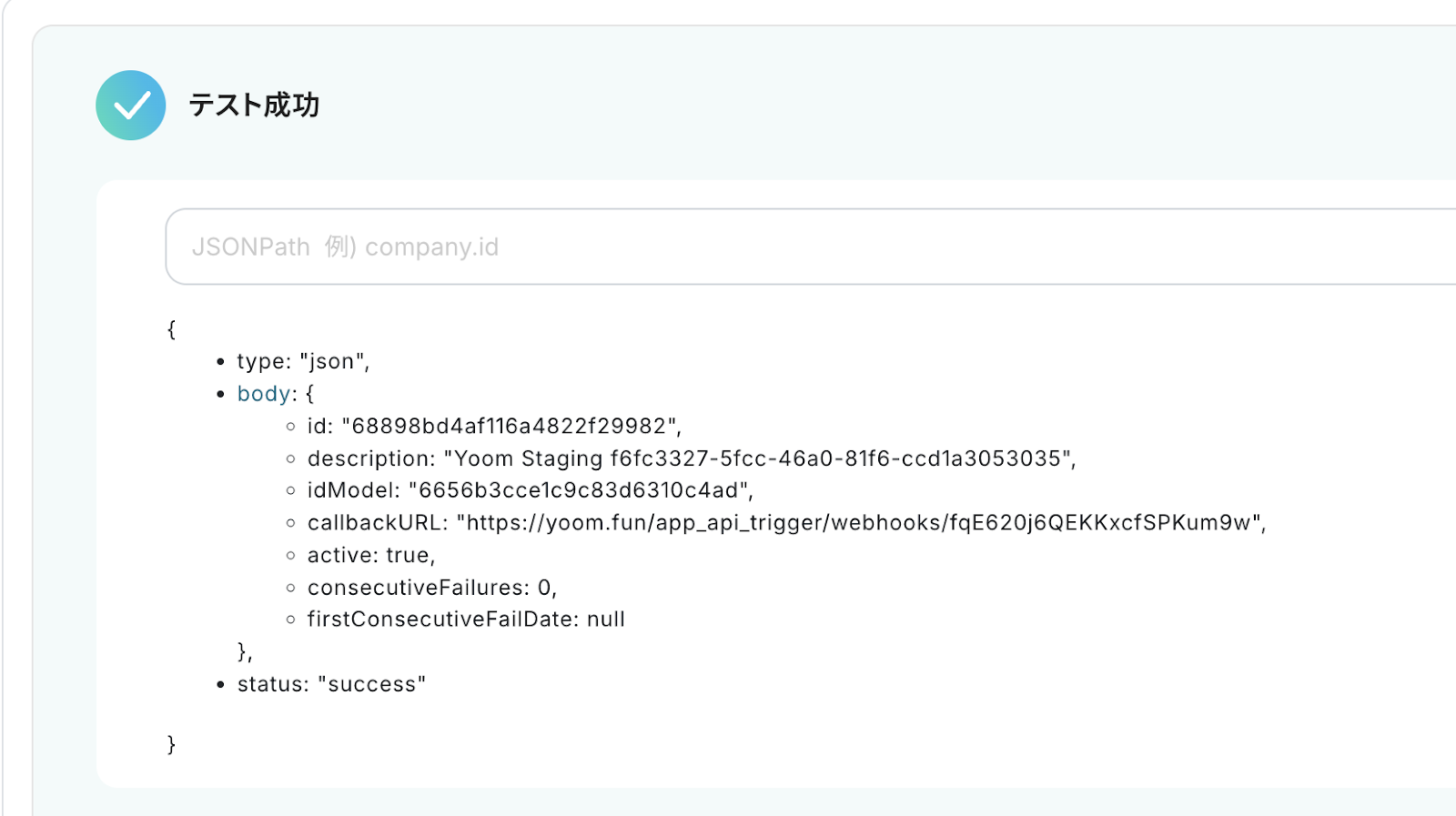The width and height of the screenshot is (1456, 816).
Task: Click the idModel entry
Action: [530, 491]
